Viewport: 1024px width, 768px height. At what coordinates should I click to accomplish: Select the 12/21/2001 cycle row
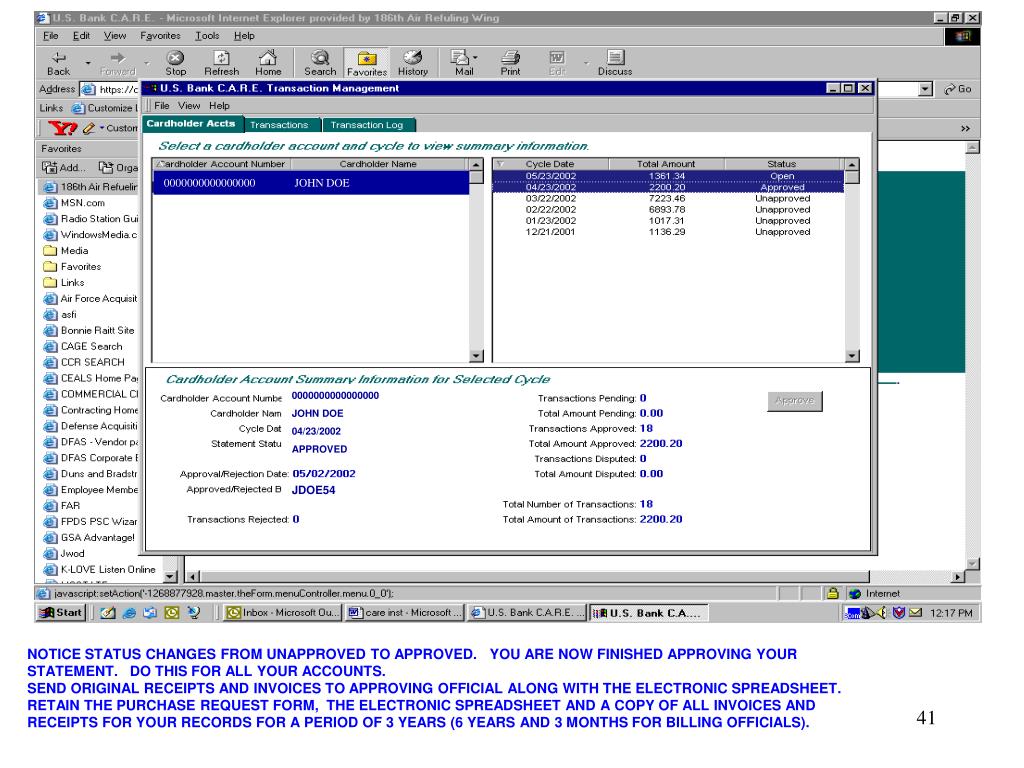668,231
